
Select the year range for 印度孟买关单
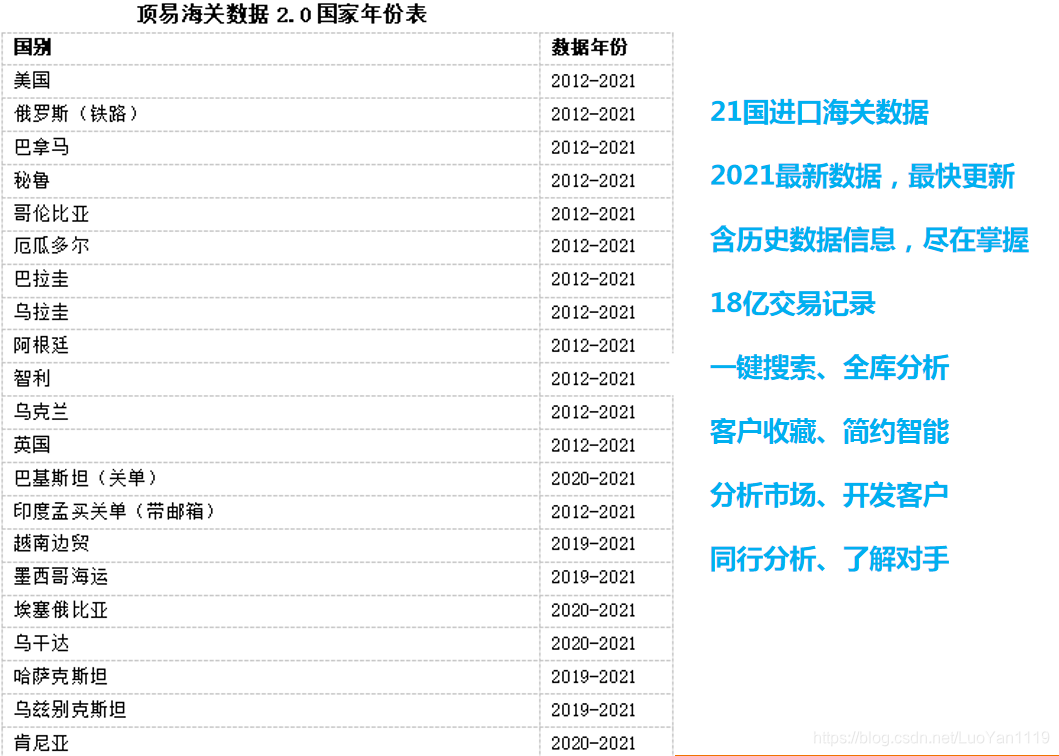(593, 512)
